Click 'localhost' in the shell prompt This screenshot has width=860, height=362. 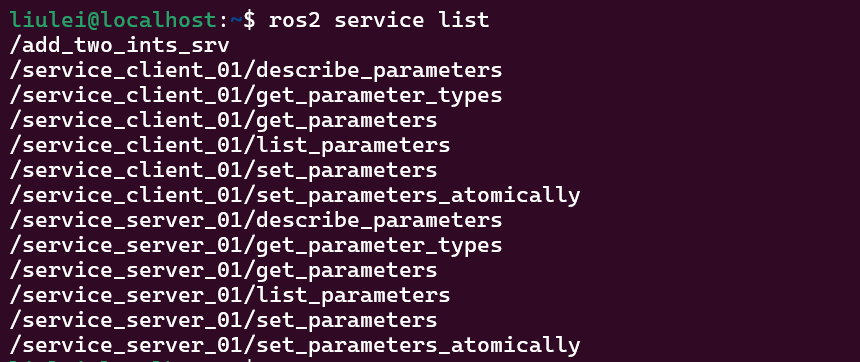pyautogui.click(x=159, y=20)
